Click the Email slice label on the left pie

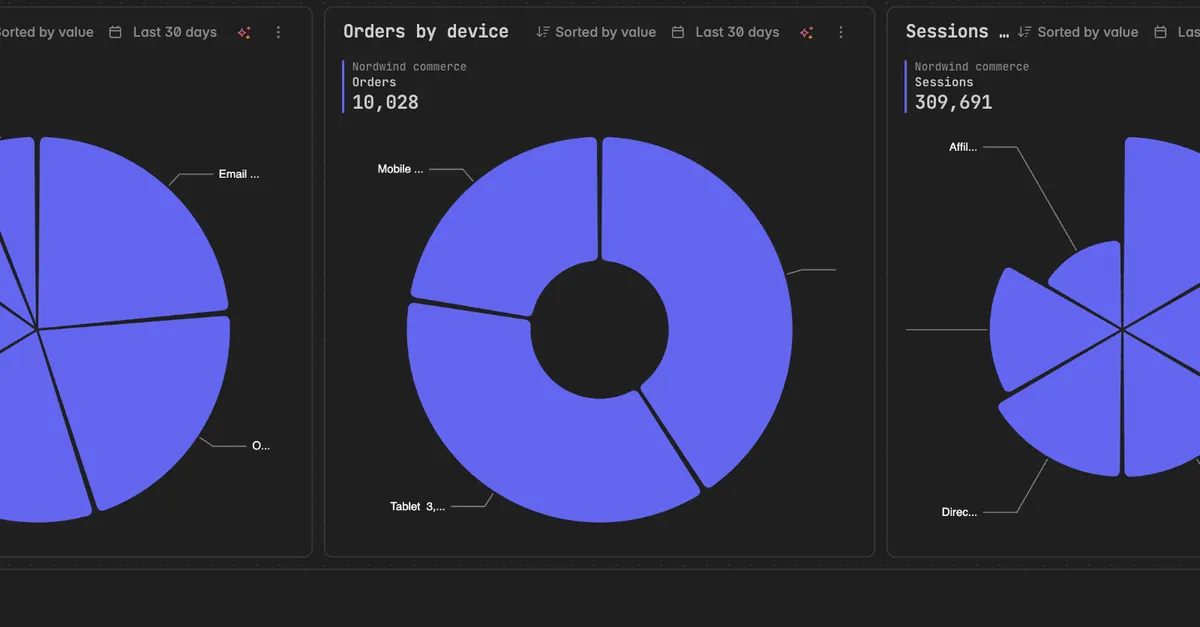(x=239, y=174)
